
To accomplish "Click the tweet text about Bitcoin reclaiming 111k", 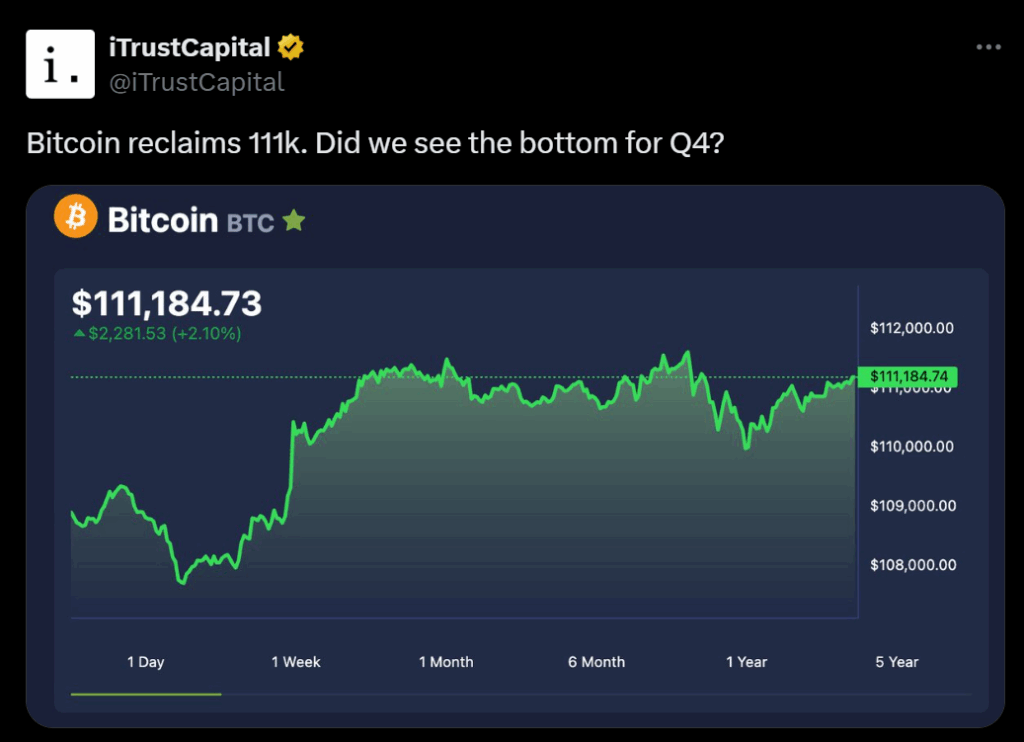I will (x=375, y=143).
